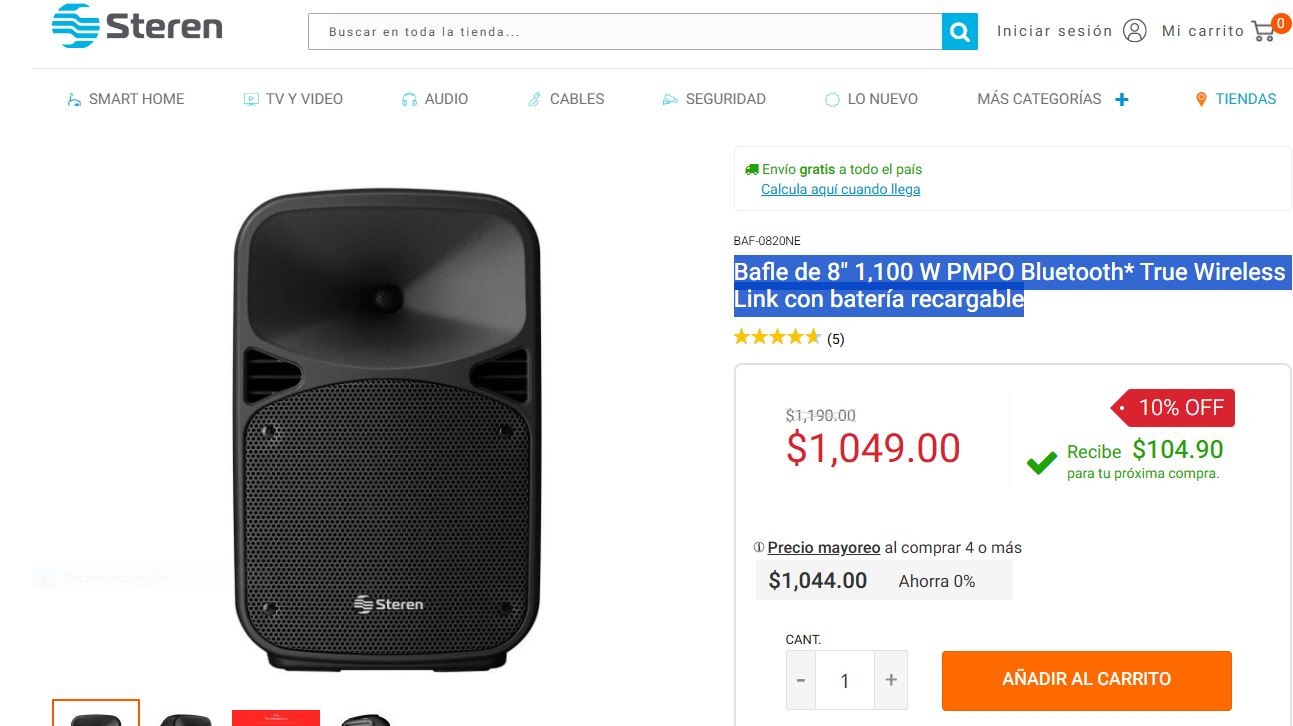Viewport: 1293px width, 726px height.
Task: Click the Seguridad camera icon
Action: [x=670, y=100]
